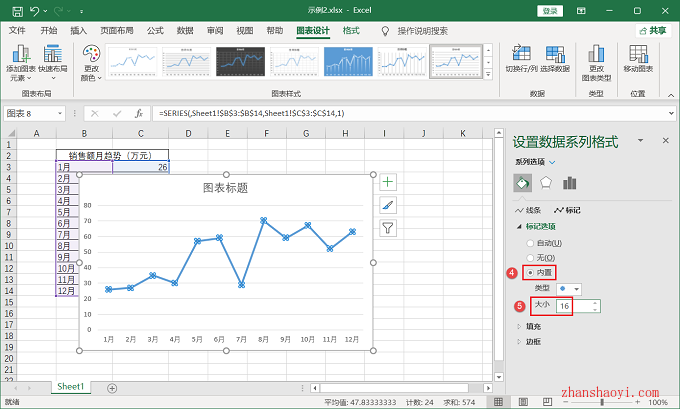Click Sign in (登录) button
680x409 pixels.
pos(550,11)
